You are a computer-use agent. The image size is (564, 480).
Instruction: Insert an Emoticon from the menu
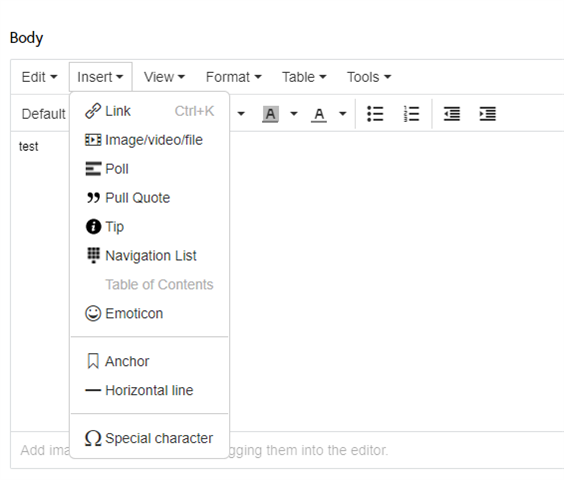coord(150,313)
